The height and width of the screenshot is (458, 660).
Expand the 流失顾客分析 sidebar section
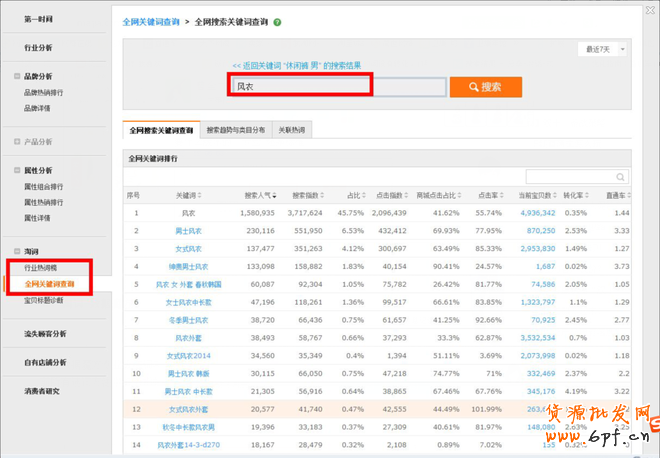[x=45, y=334]
